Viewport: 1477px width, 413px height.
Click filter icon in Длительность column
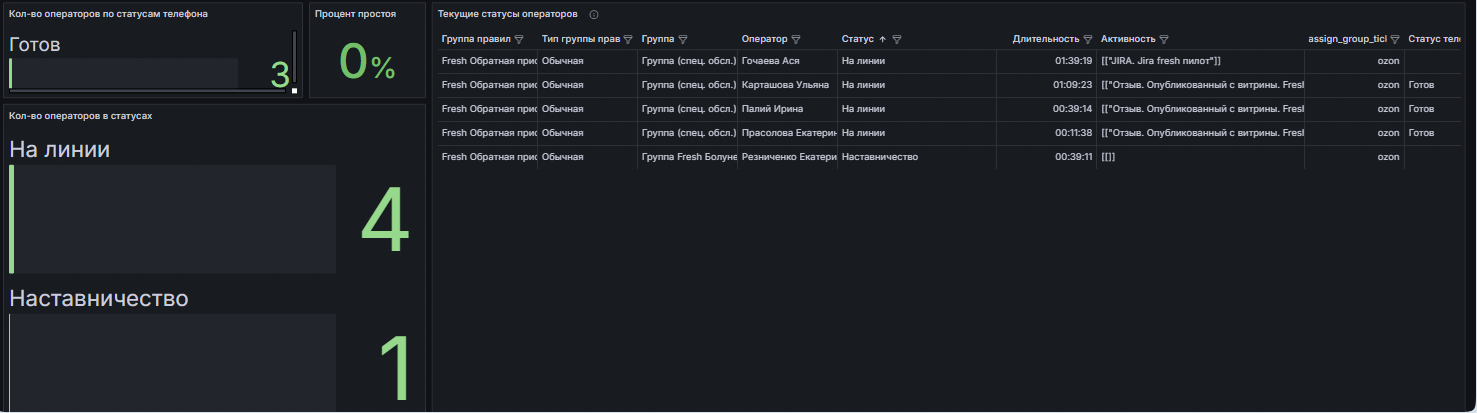[x=1088, y=39]
